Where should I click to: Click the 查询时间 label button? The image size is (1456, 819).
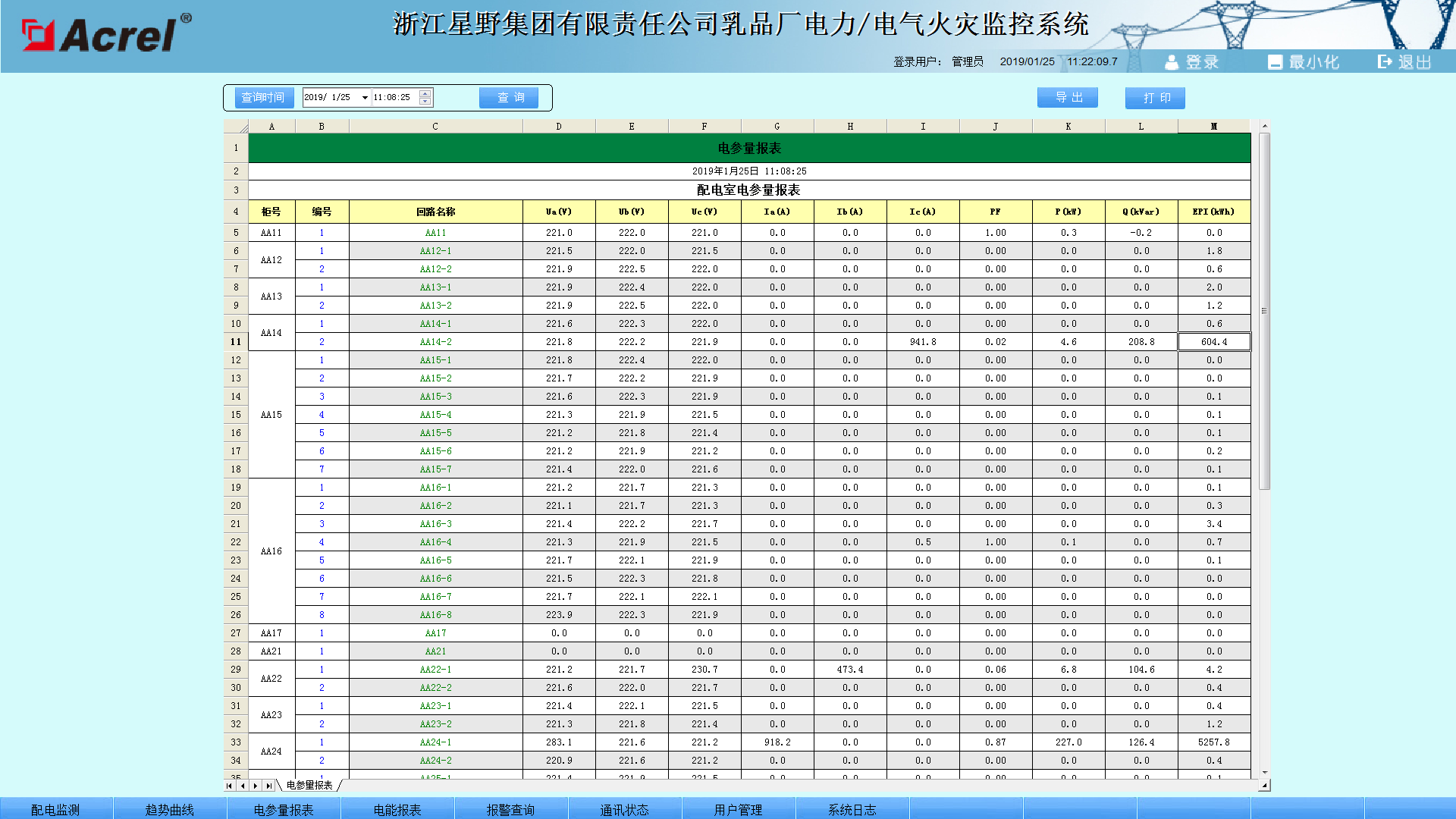263,98
